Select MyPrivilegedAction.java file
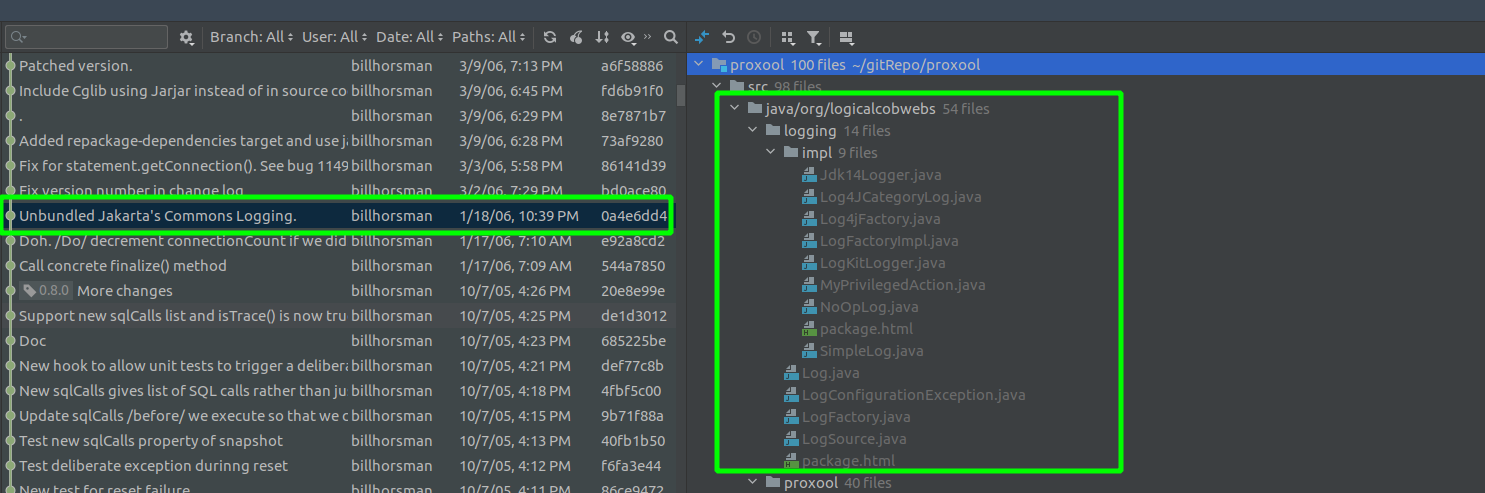The width and height of the screenshot is (1485, 493). [902, 285]
